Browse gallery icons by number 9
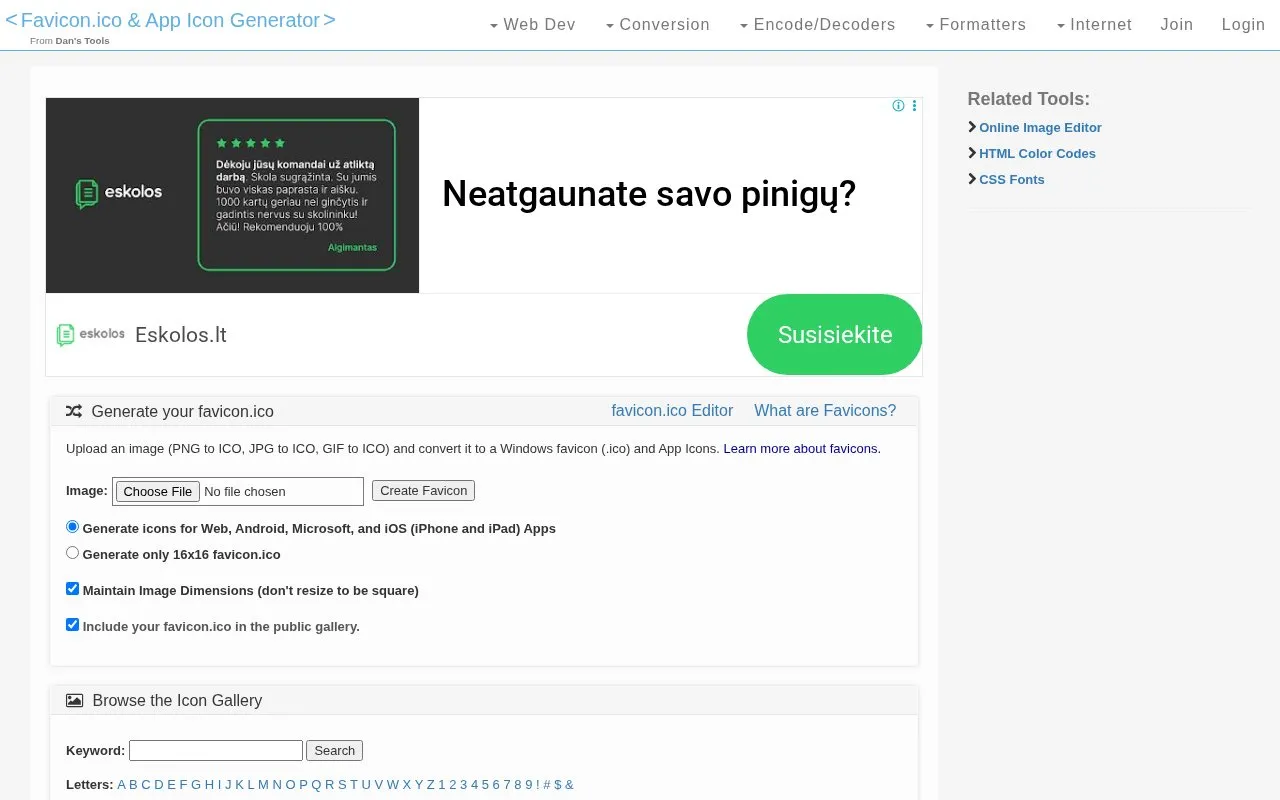 click(x=528, y=785)
